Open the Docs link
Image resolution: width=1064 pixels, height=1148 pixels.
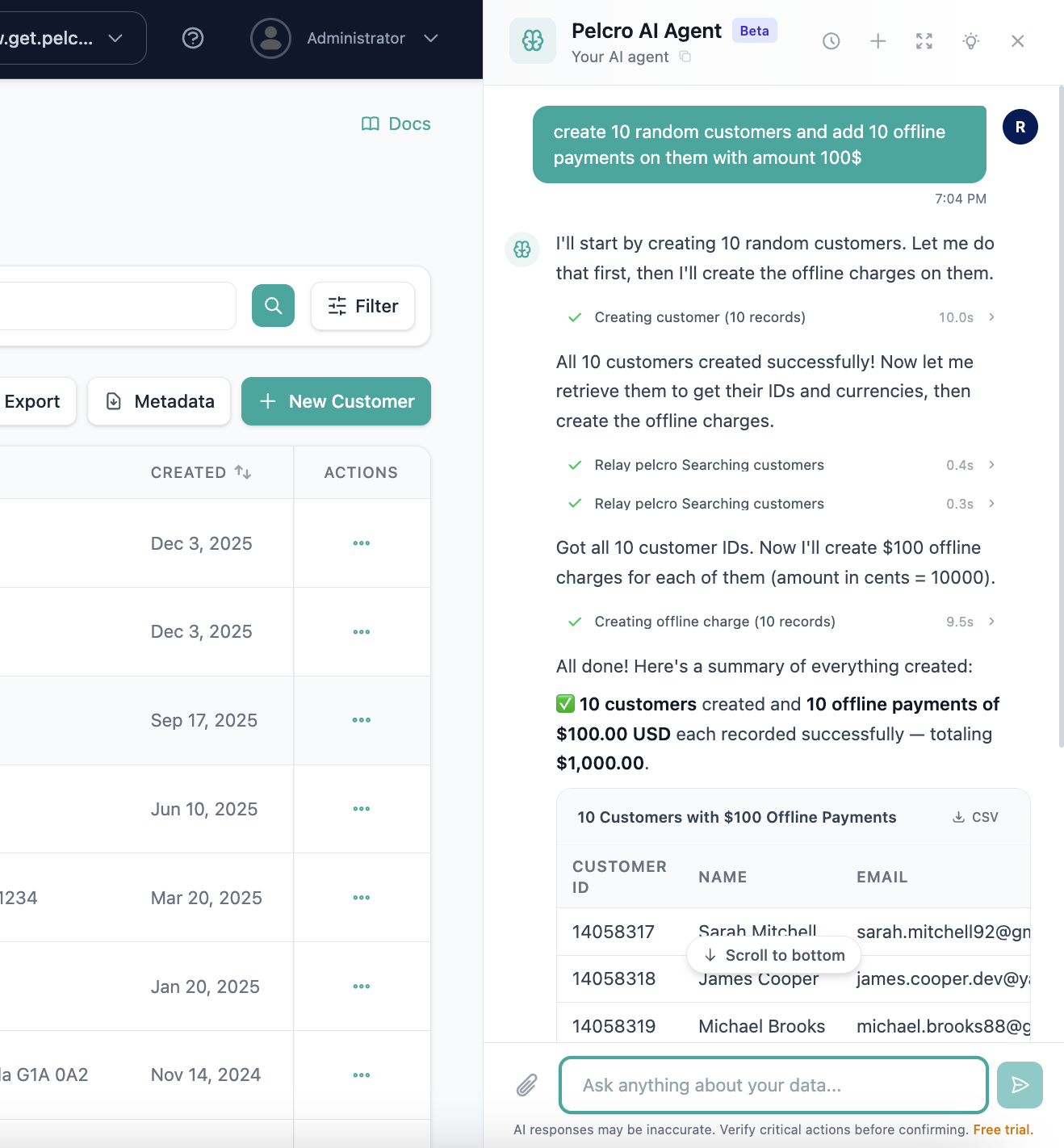(396, 124)
